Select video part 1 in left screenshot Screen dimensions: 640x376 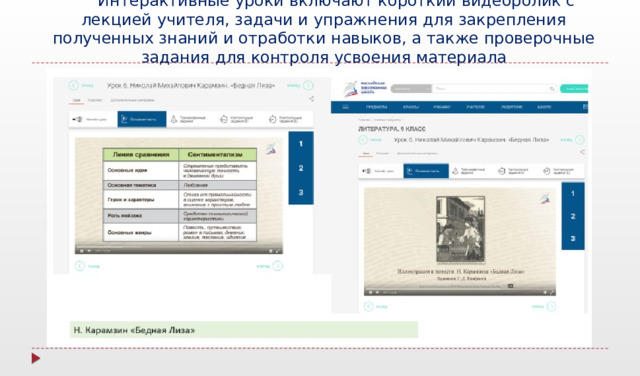click(301, 144)
